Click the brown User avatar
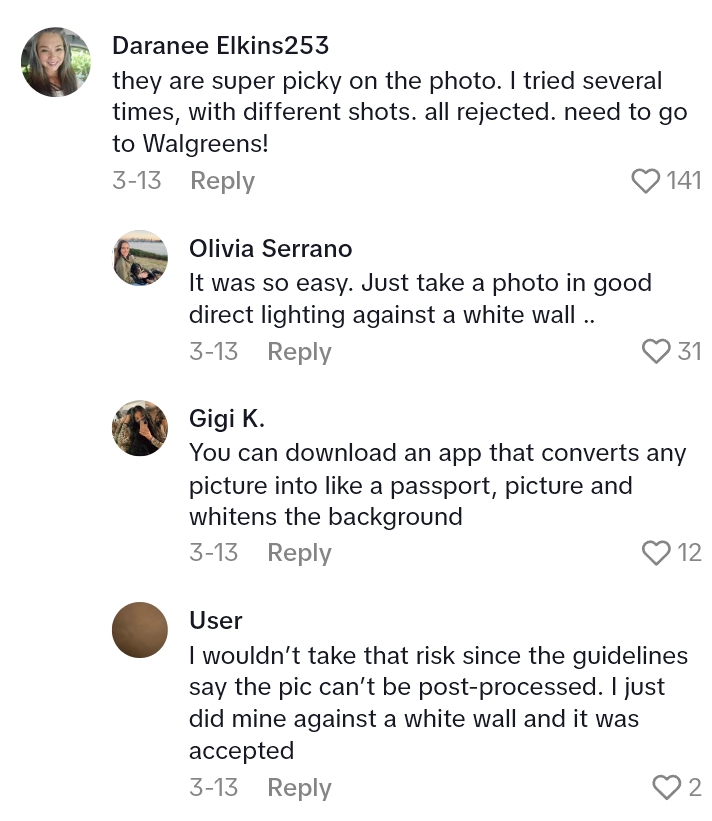 [x=139, y=629]
